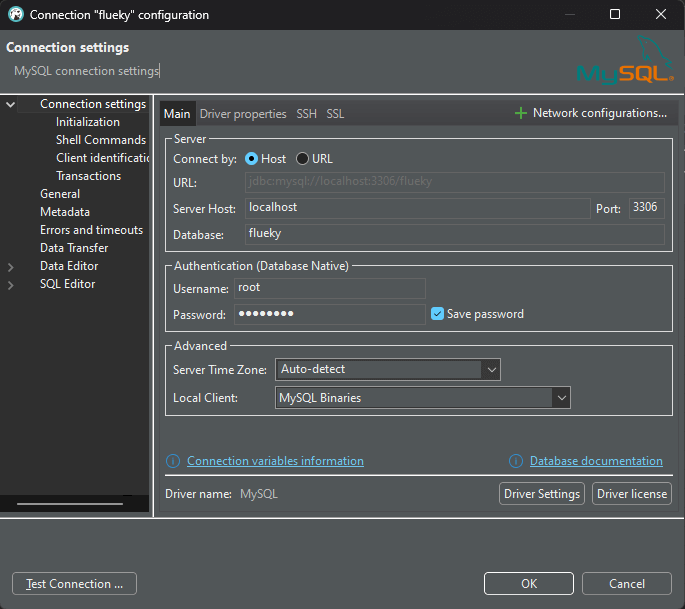Select the Host radio button

click(x=251, y=159)
